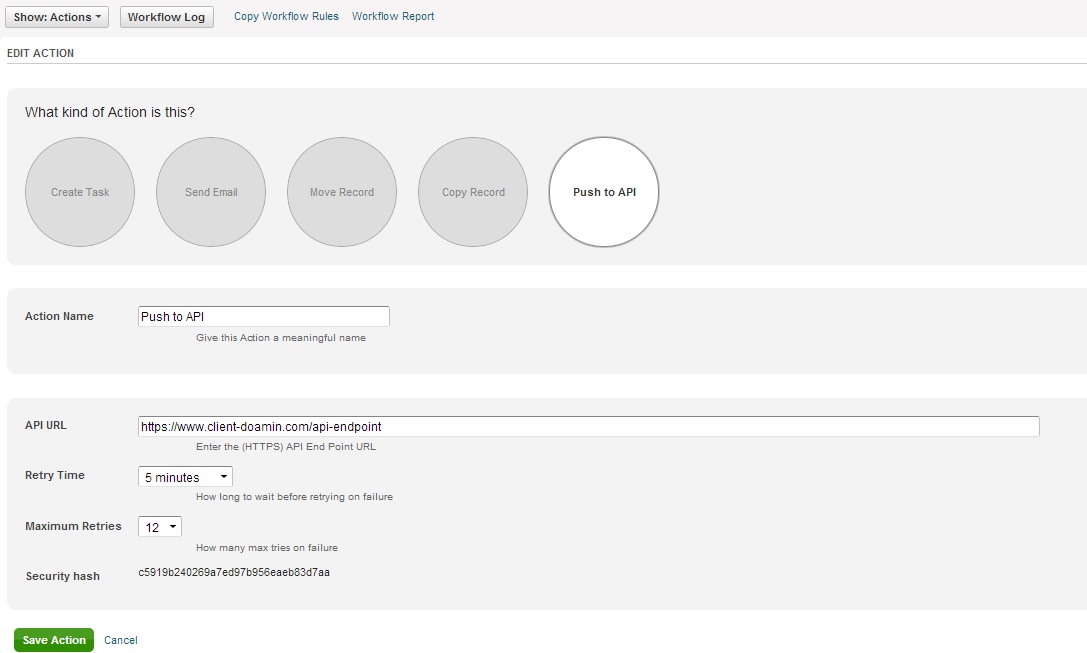The height and width of the screenshot is (653, 1087).
Task: Click the Workflow Log button
Action: (x=166, y=17)
